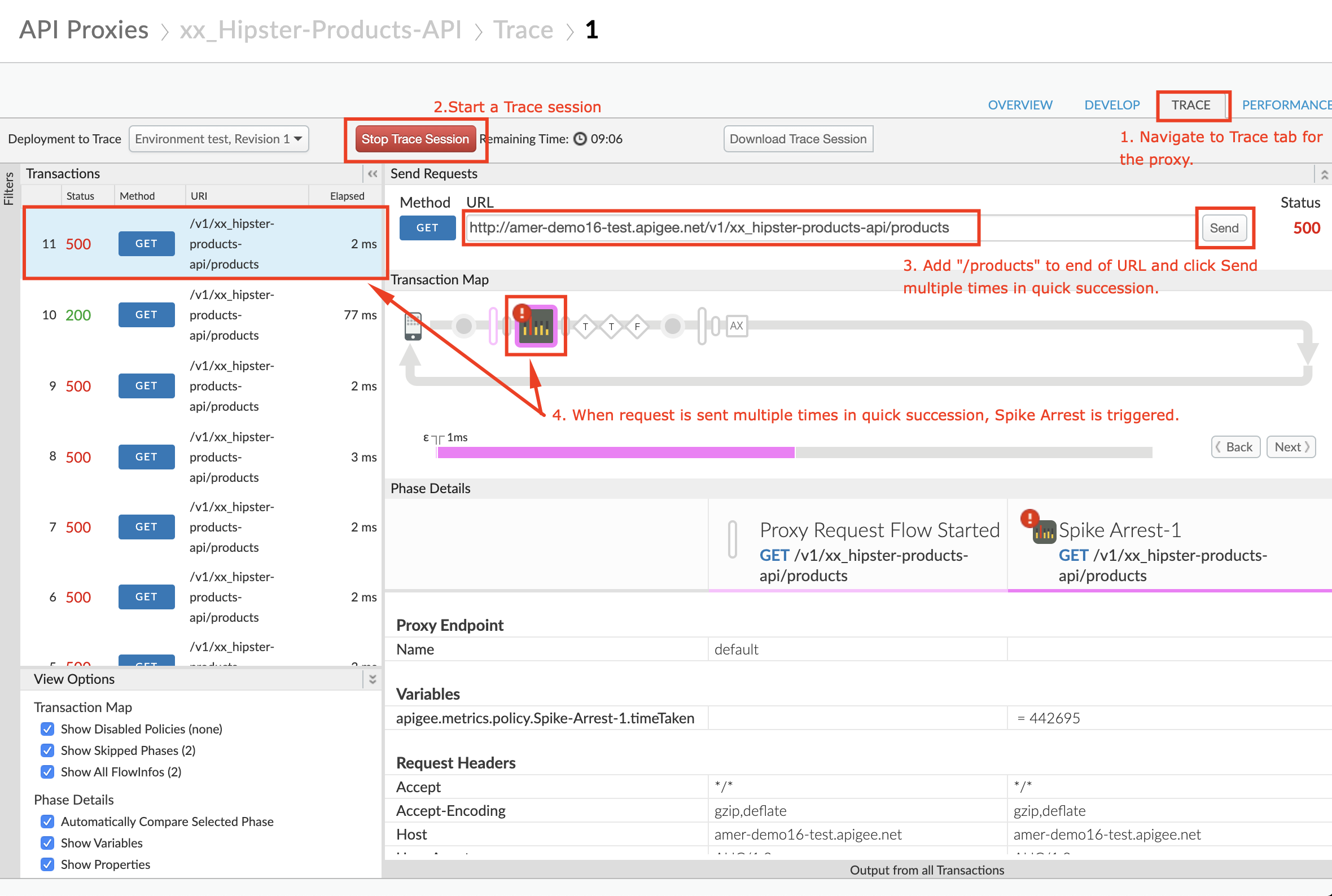
Task: Click the client phone icon in Transaction Map
Action: pos(413,326)
